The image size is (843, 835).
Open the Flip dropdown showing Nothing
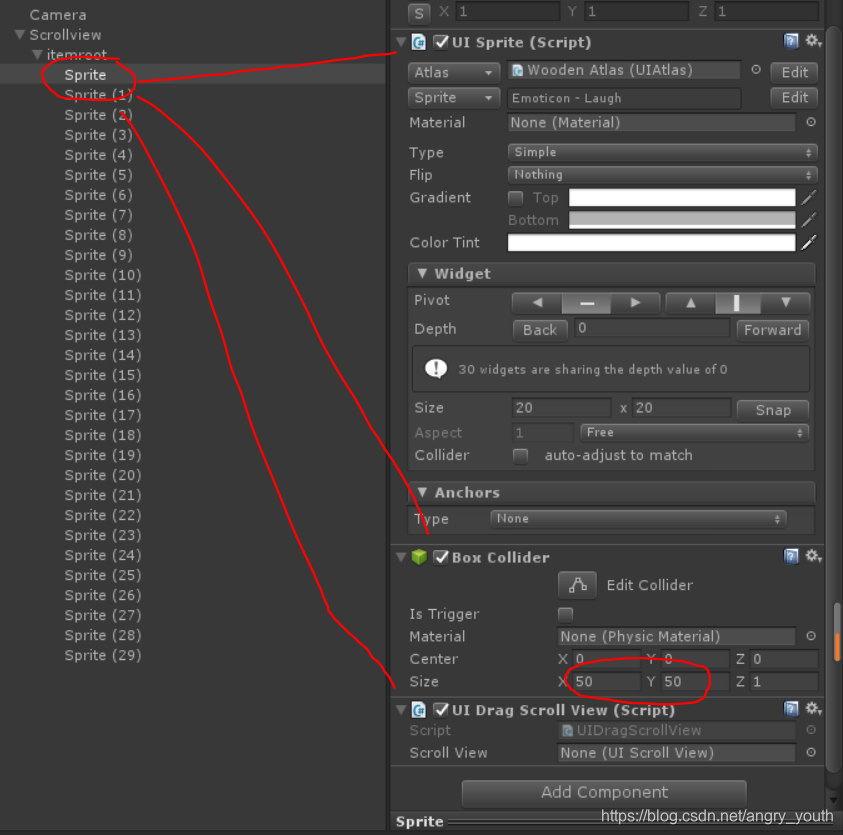(662, 175)
